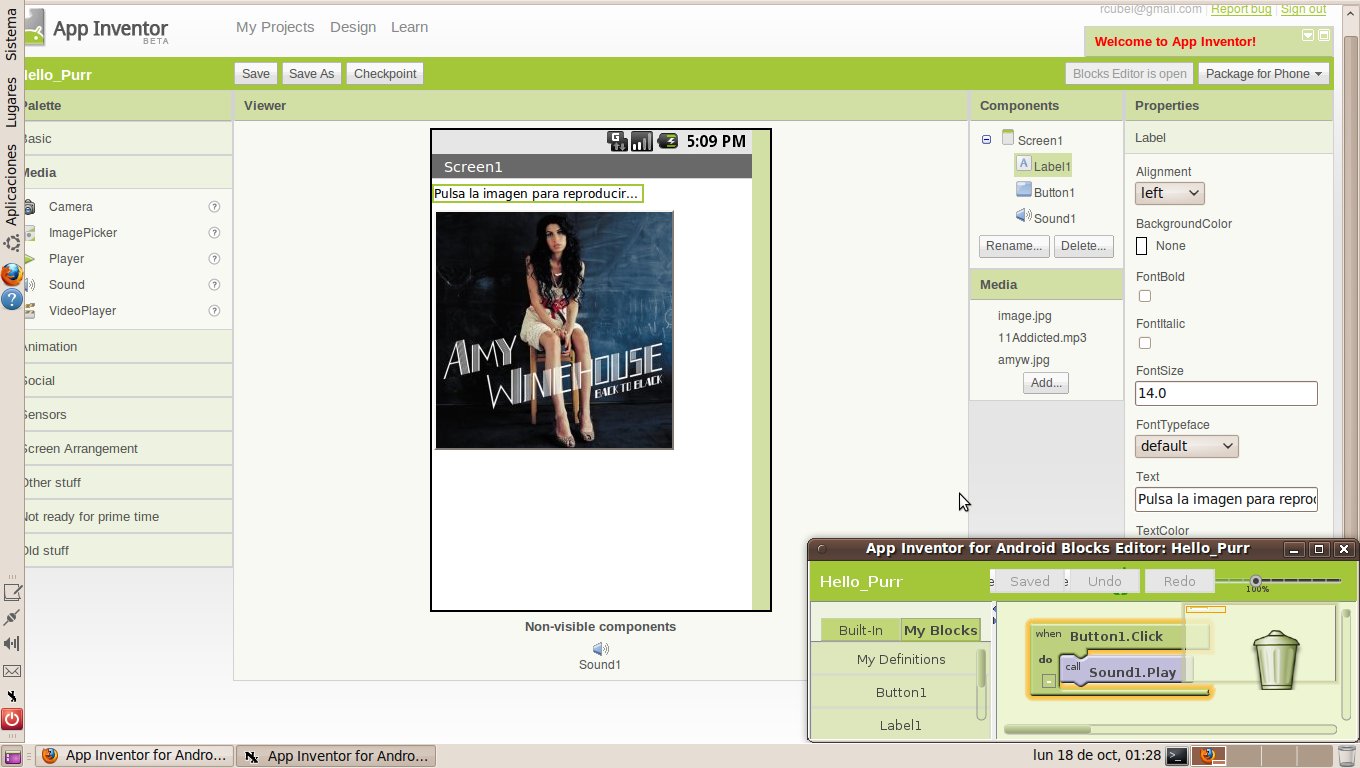Click the FontSize input field

[1226, 394]
